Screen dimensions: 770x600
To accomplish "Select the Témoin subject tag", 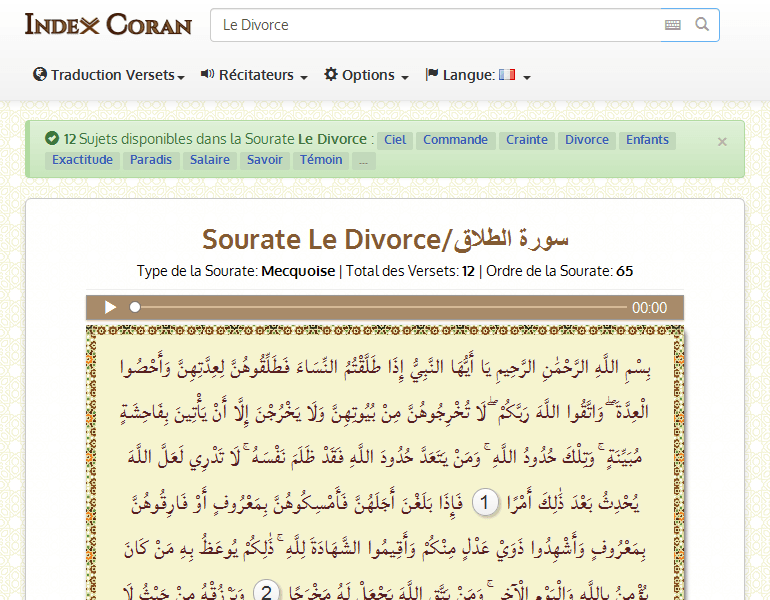I will [x=321, y=160].
